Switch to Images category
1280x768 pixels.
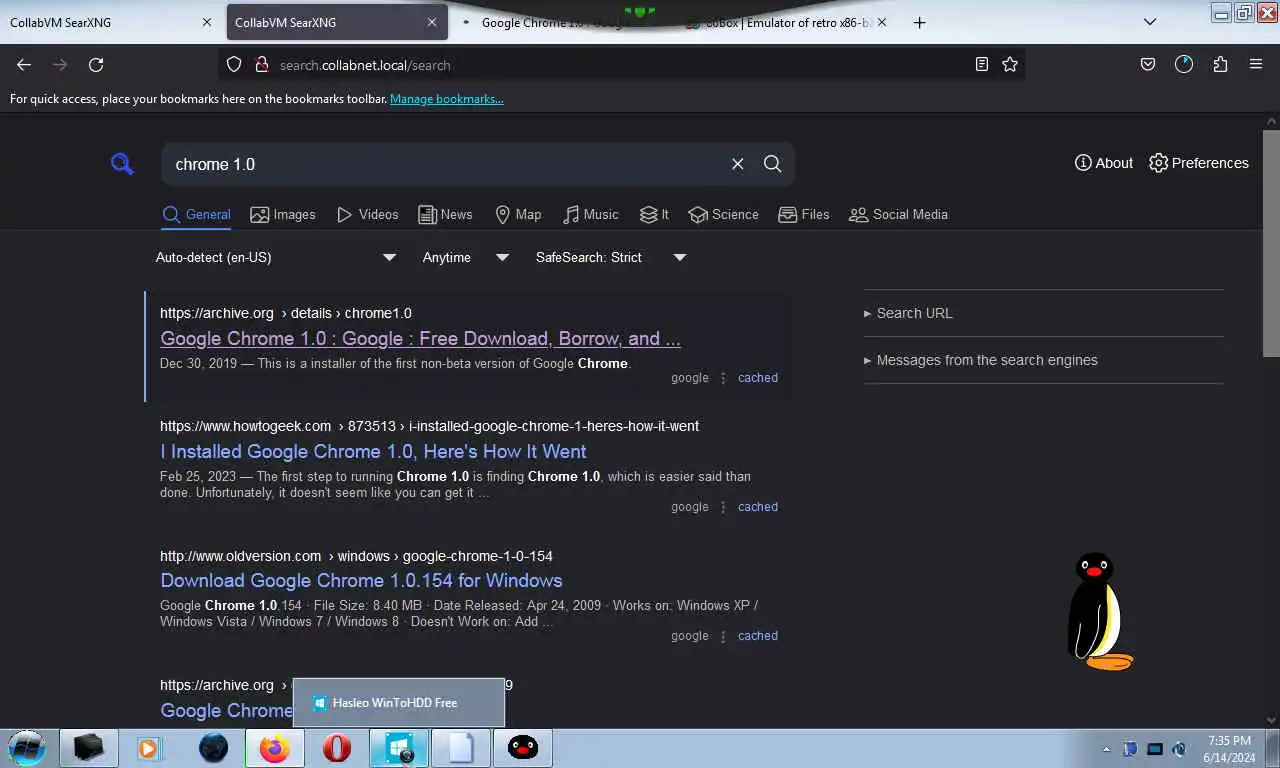coord(283,214)
